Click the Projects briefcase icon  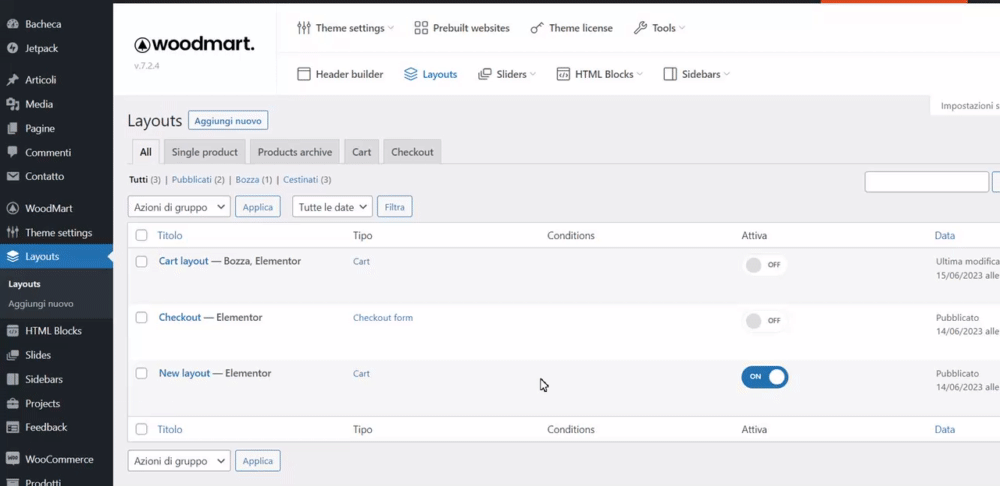point(12,404)
